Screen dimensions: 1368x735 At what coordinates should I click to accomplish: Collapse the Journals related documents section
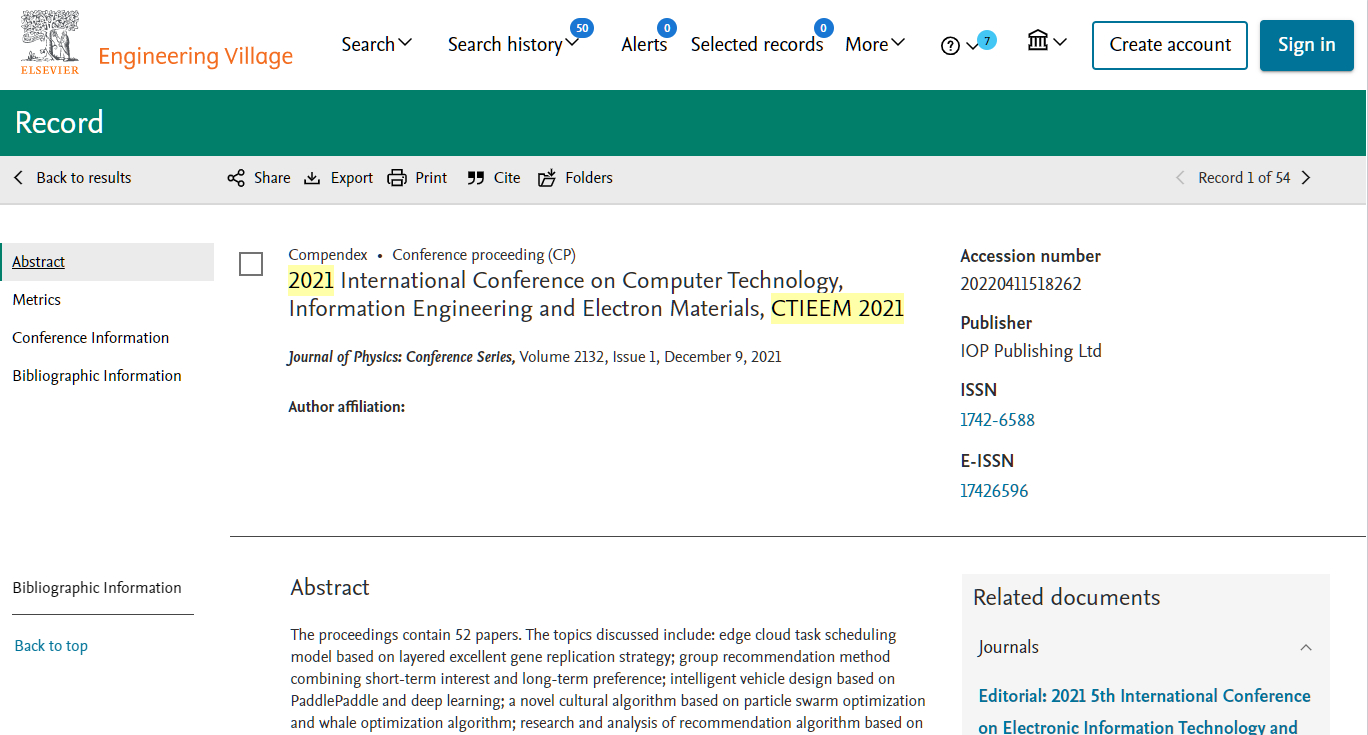point(1306,647)
